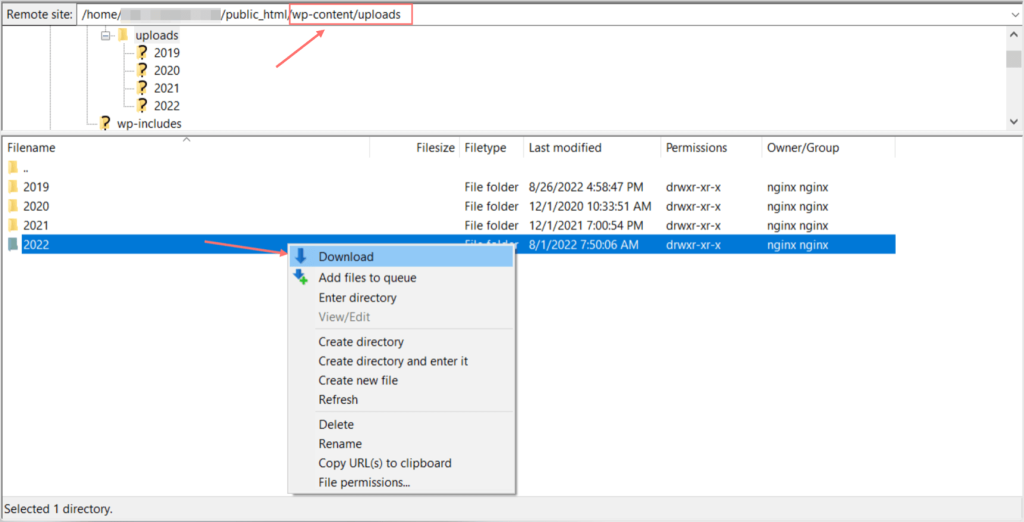Screen dimensions: 1024x522
Task: Click question-mark icon beside tree 2019
Action: (x=142, y=53)
